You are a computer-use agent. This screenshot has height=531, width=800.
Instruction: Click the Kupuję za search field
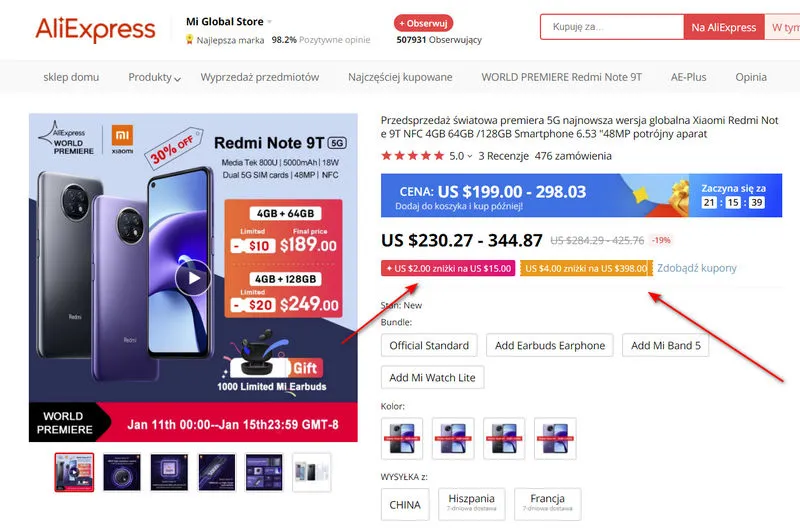tap(612, 27)
